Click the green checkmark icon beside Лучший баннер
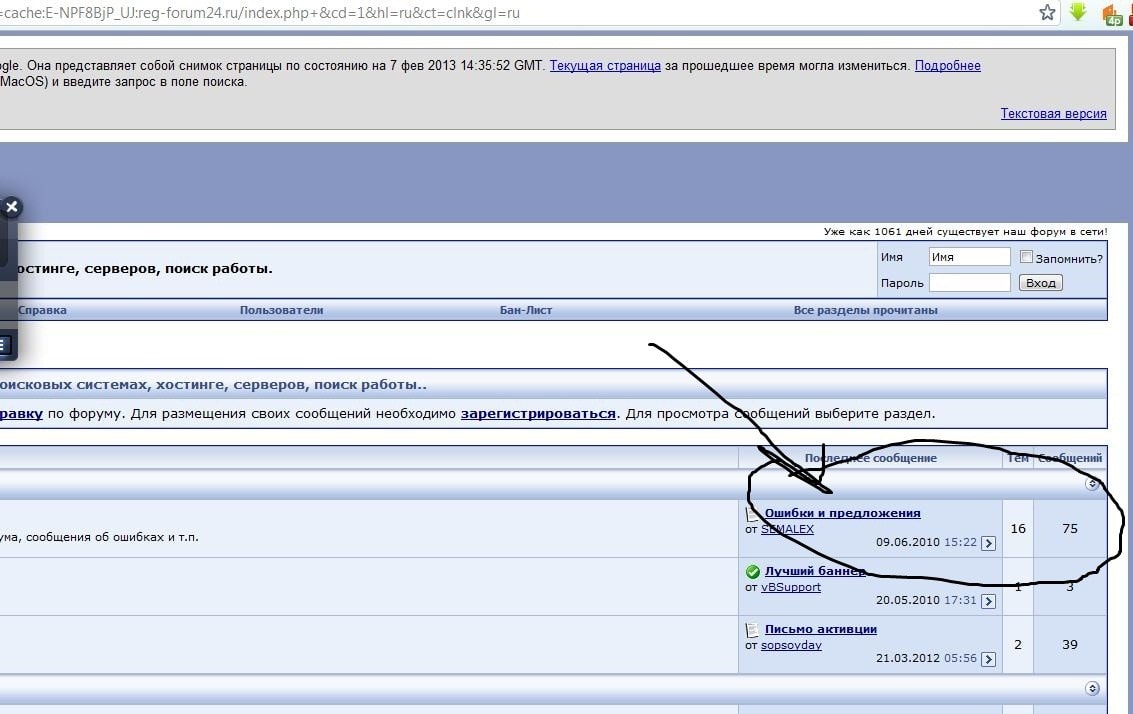 pos(753,572)
